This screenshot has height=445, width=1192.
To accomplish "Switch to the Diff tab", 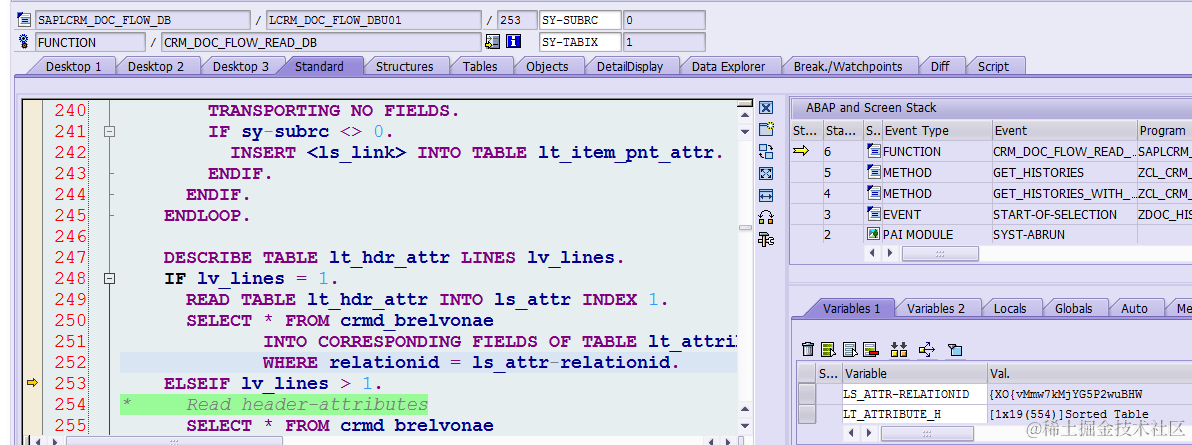I will tap(940, 66).
